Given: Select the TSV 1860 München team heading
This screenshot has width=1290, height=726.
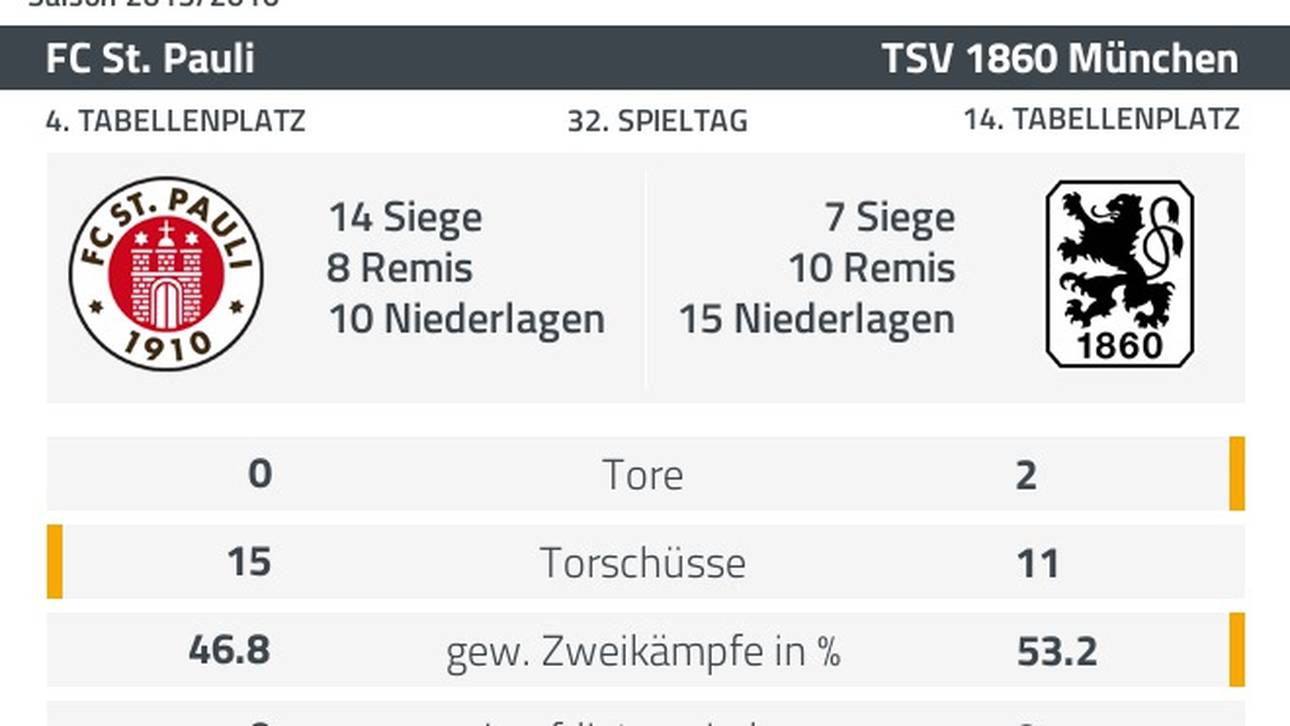Looking at the screenshot, I should point(1060,58).
